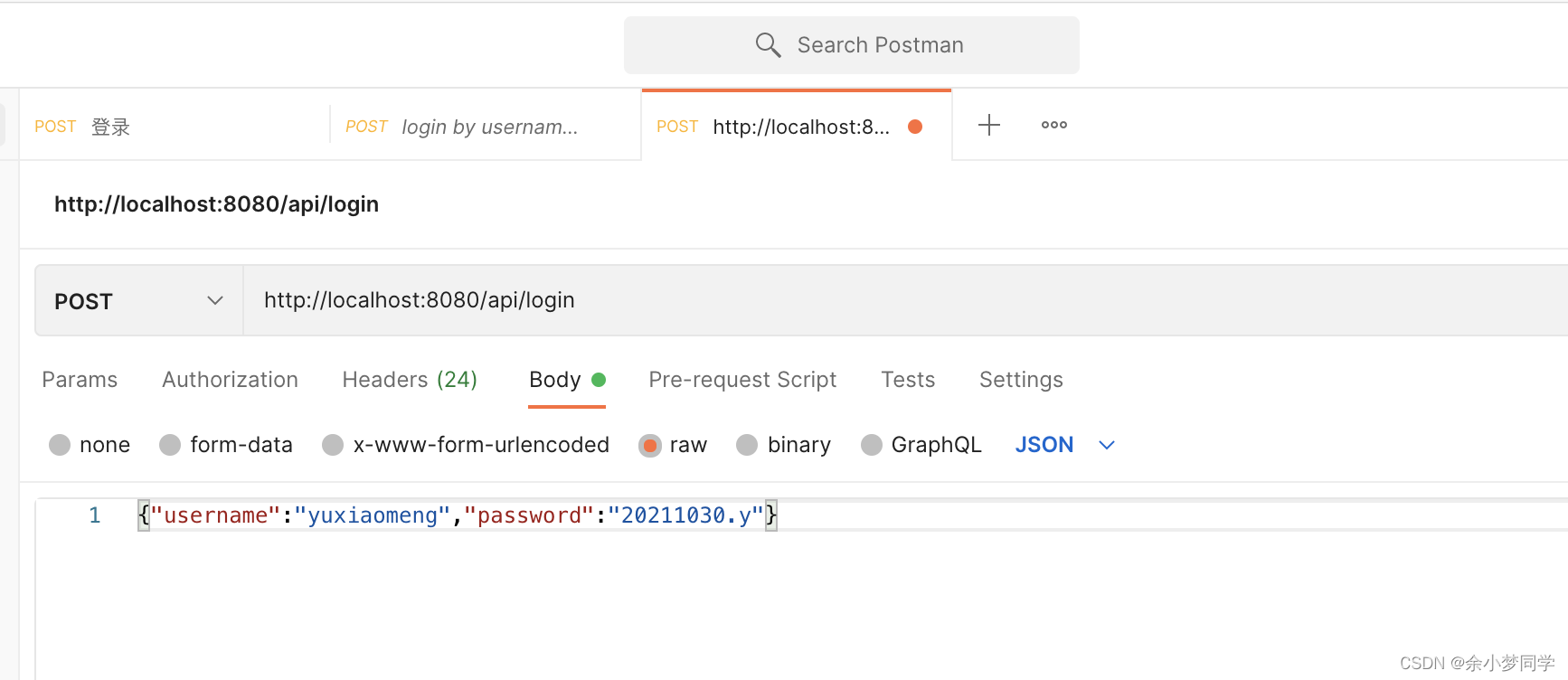Click the "yuxiaomeng" value in body
The width and height of the screenshot is (1568, 680).
[373, 515]
